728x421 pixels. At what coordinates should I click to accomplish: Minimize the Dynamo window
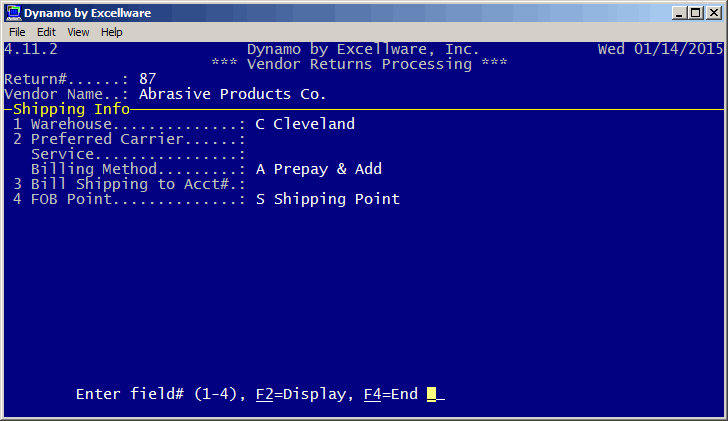[x=679, y=13]
